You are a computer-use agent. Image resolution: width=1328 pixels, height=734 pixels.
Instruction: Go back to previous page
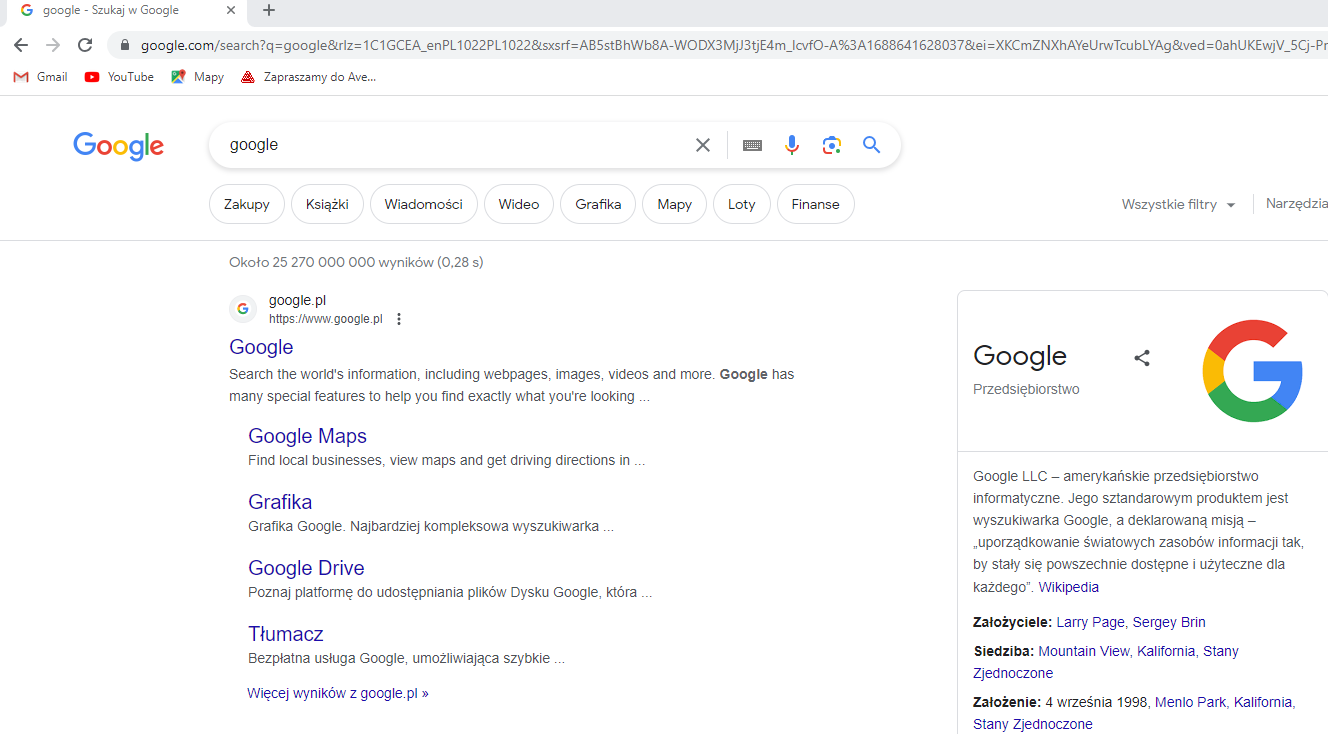point(21,45)
